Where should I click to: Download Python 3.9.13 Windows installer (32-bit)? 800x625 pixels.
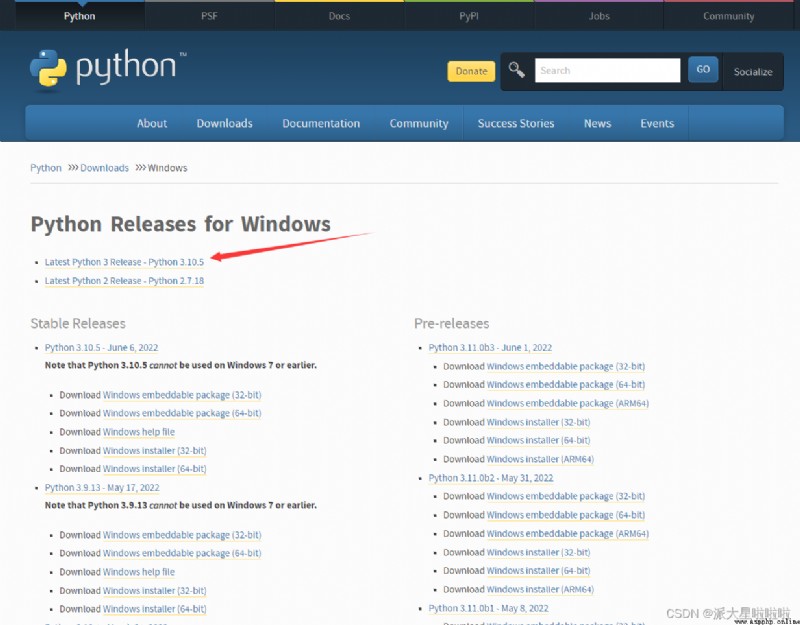[x=155, y=591]
